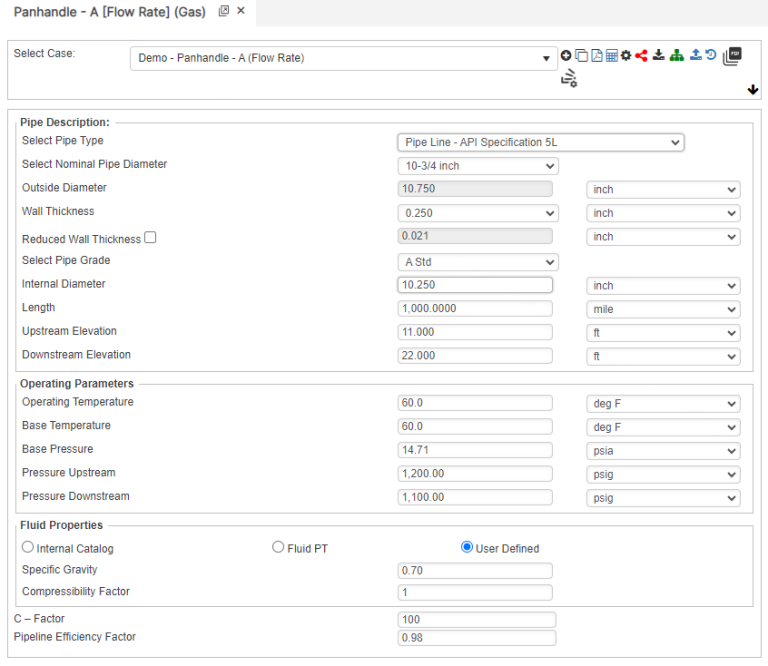The height and width of the screenshot is (666, 768).
Task: Click the blue upload tray icon
Action: tap(696, 54)
